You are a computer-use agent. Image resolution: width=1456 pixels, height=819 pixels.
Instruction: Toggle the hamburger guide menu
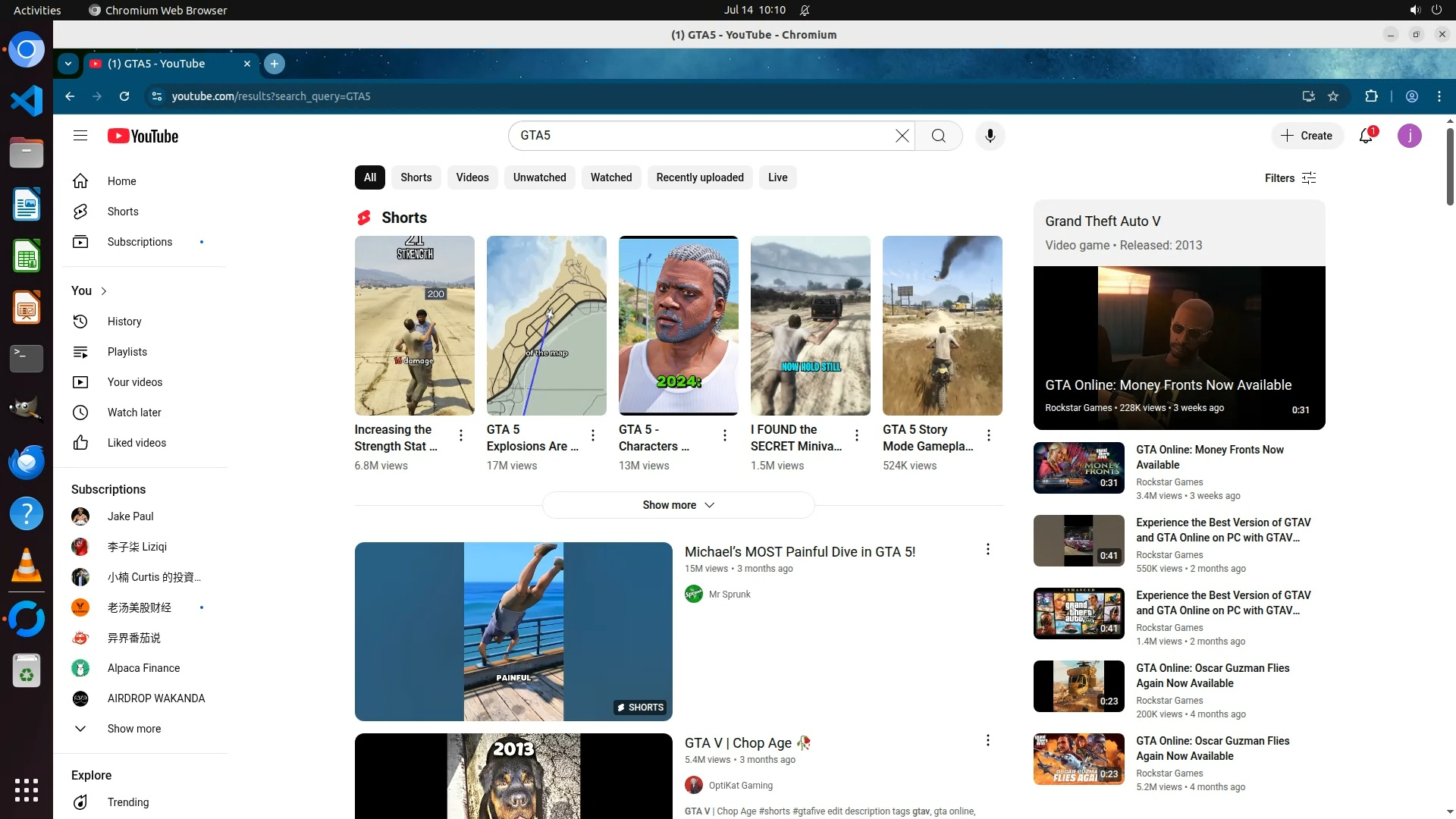[x=80, y=136]
